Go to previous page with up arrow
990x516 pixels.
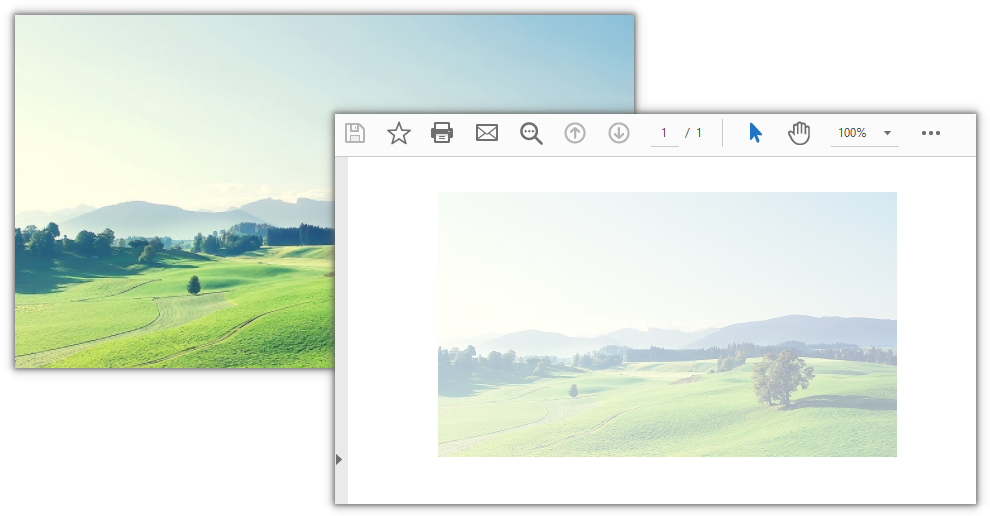(575, 133)
